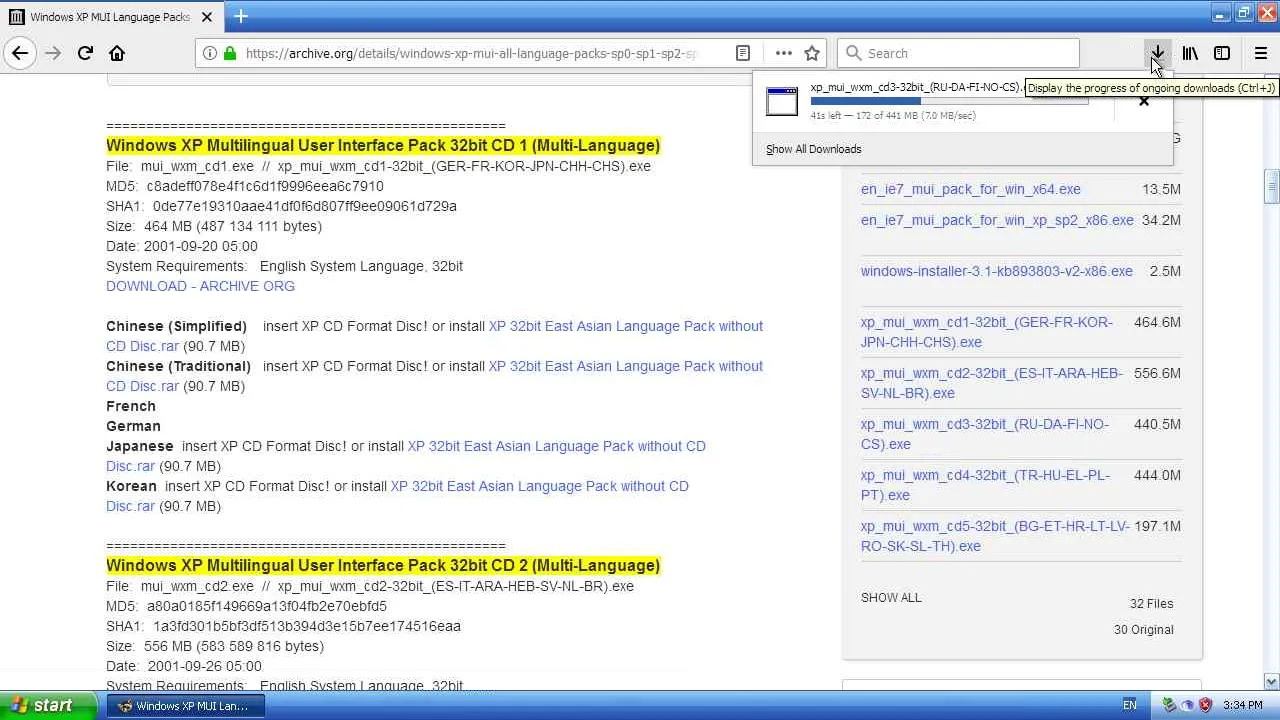
Task: Open the DOWNLOAD - ARCHIVE ORG link
Action: point(200,286)
